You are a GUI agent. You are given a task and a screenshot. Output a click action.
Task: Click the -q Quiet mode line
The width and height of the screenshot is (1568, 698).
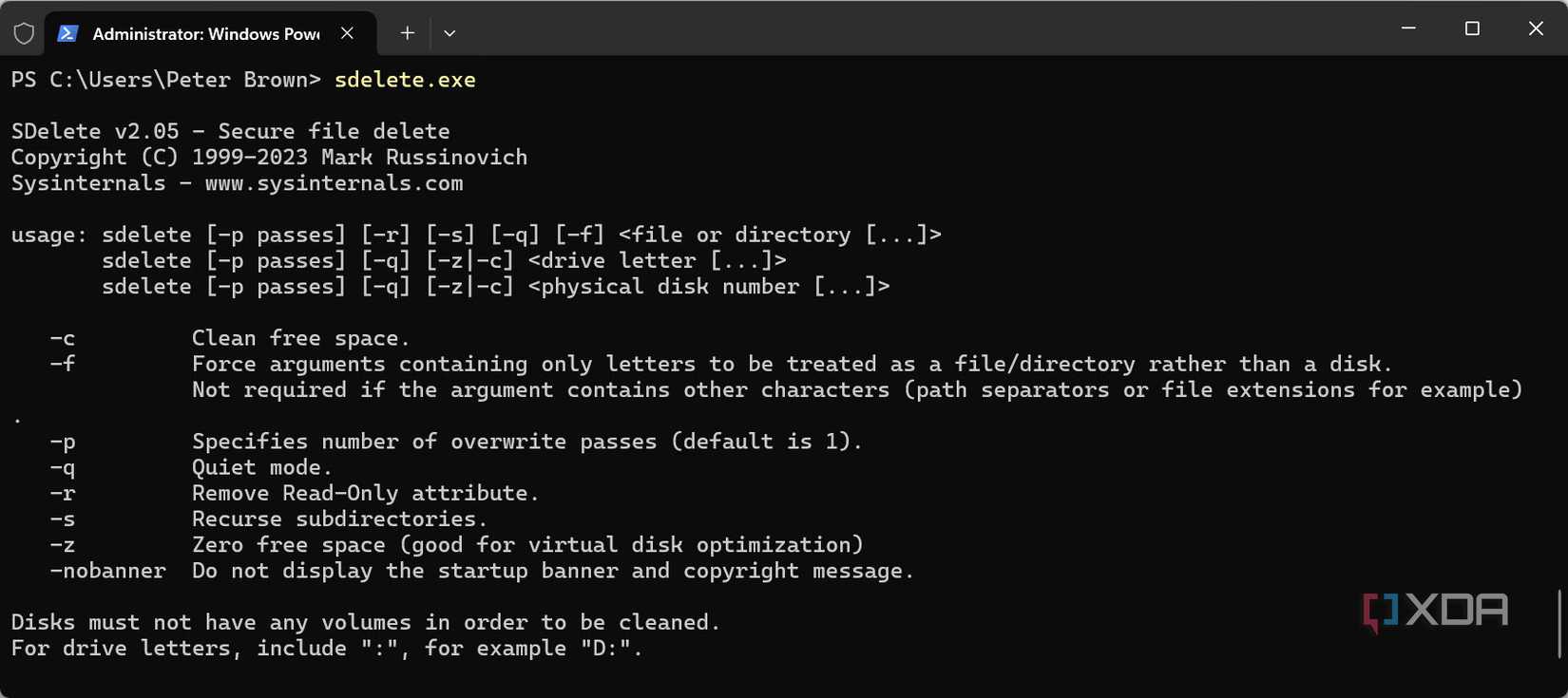pyautogui.click(x=261, y=467)
